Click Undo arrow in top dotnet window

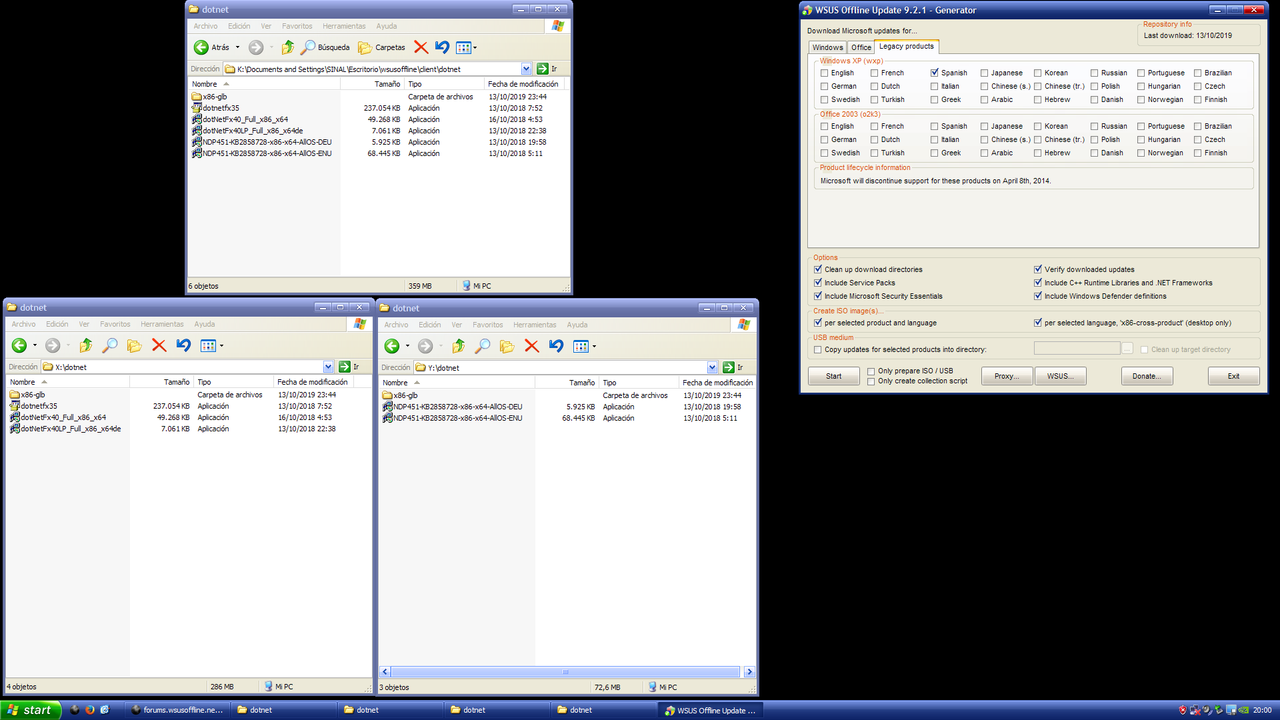(x=442, y=47)
